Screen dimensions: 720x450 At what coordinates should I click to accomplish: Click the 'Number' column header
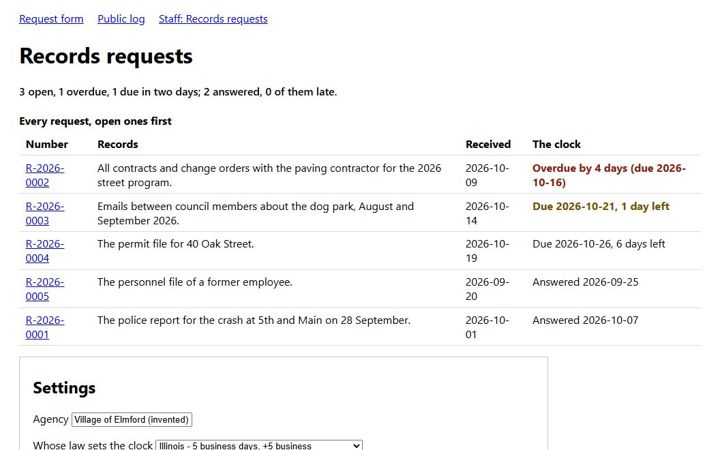pyautogui.click(x=47, y=144)
